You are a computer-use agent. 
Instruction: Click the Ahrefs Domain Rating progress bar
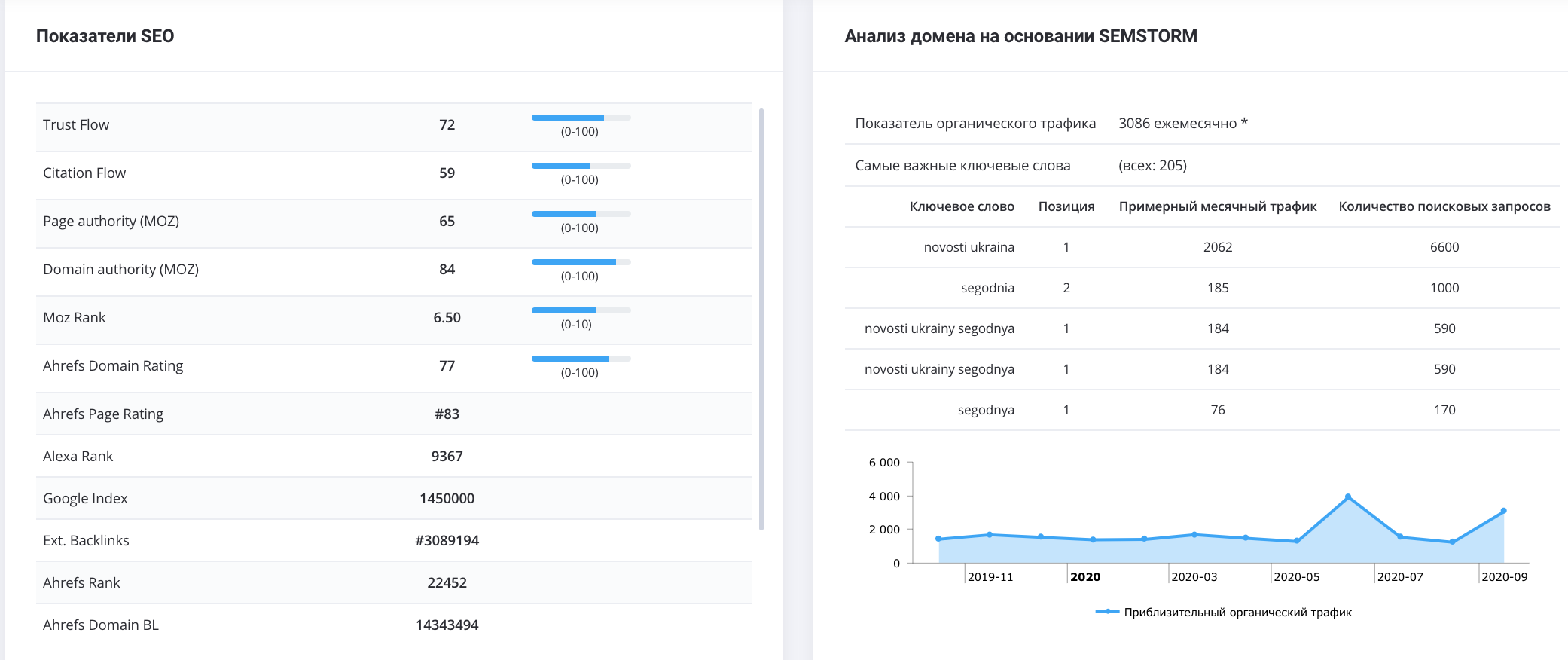point(581,359)
